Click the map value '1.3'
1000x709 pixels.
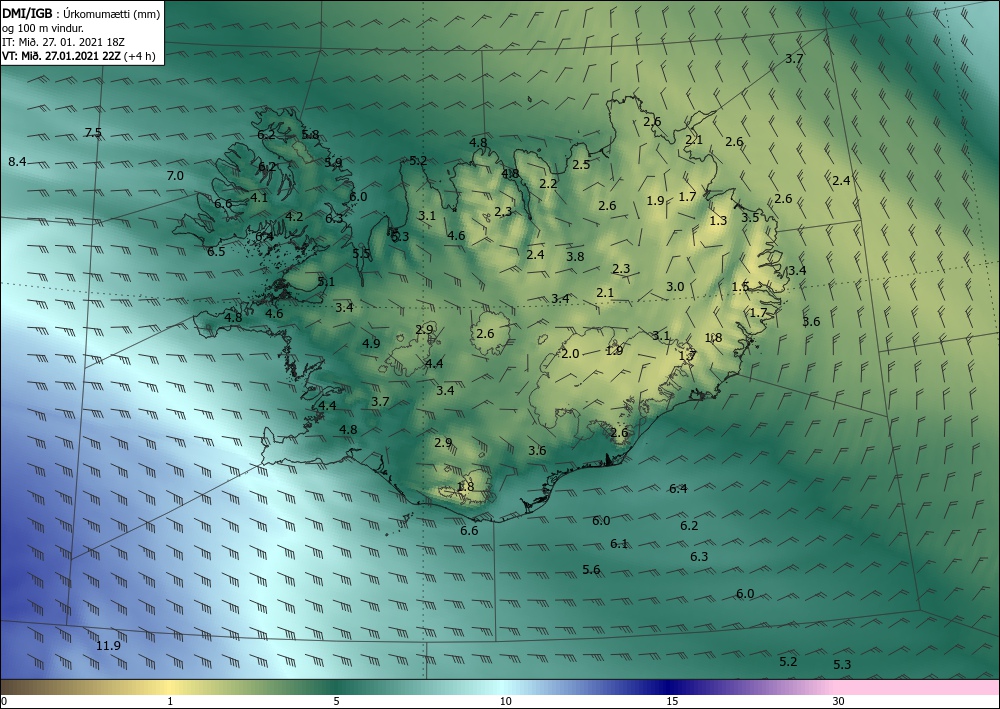pyautogui.click(x=718, y=221)
